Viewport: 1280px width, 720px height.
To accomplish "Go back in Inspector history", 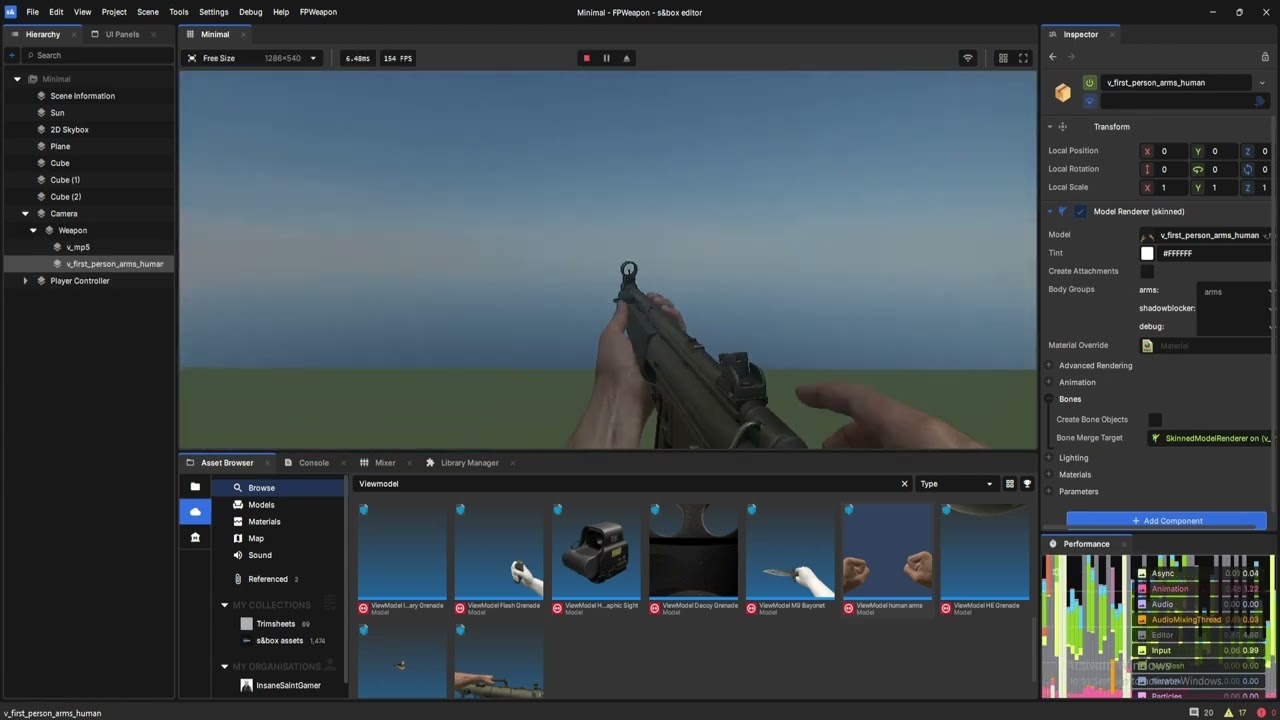I will 1052,57.
